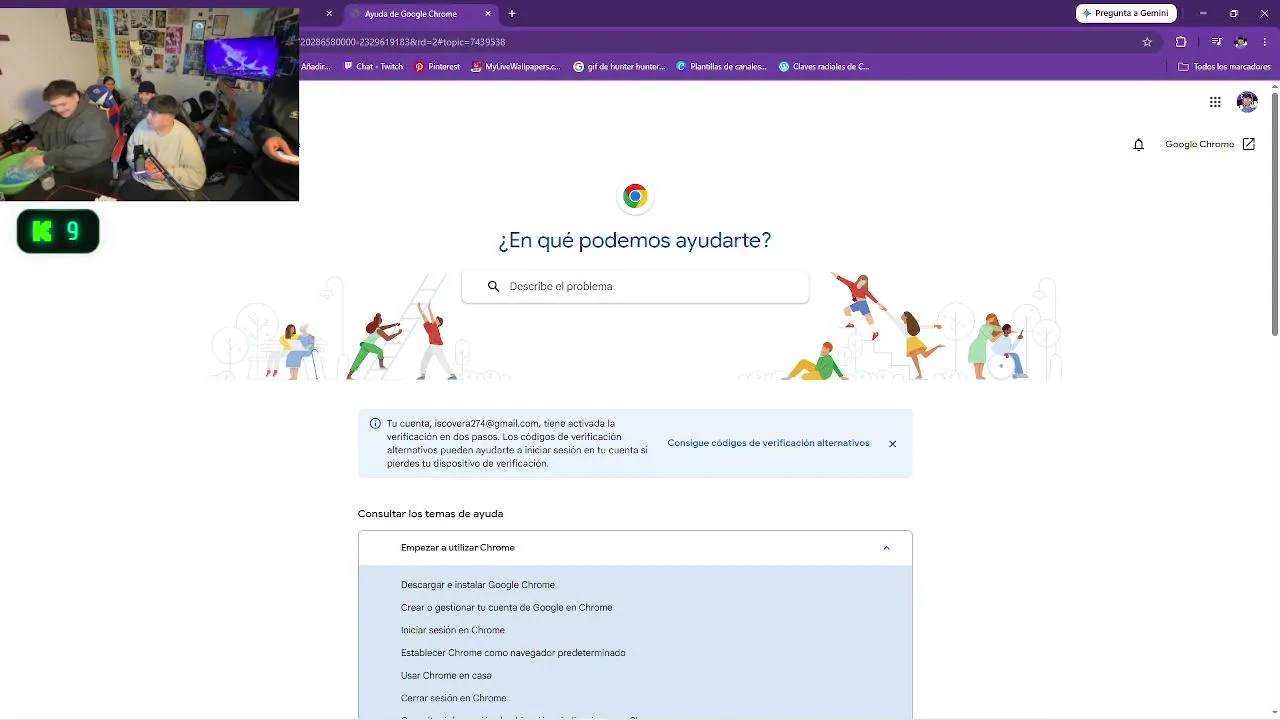
Task: Click the ¿En qué podemos ayudarte? heading
Action: point(635,241)
